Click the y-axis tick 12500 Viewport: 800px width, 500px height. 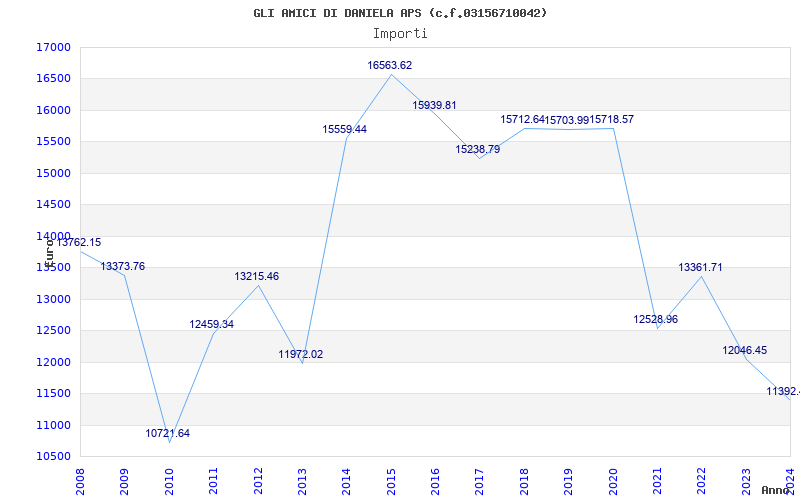point(53,331)
